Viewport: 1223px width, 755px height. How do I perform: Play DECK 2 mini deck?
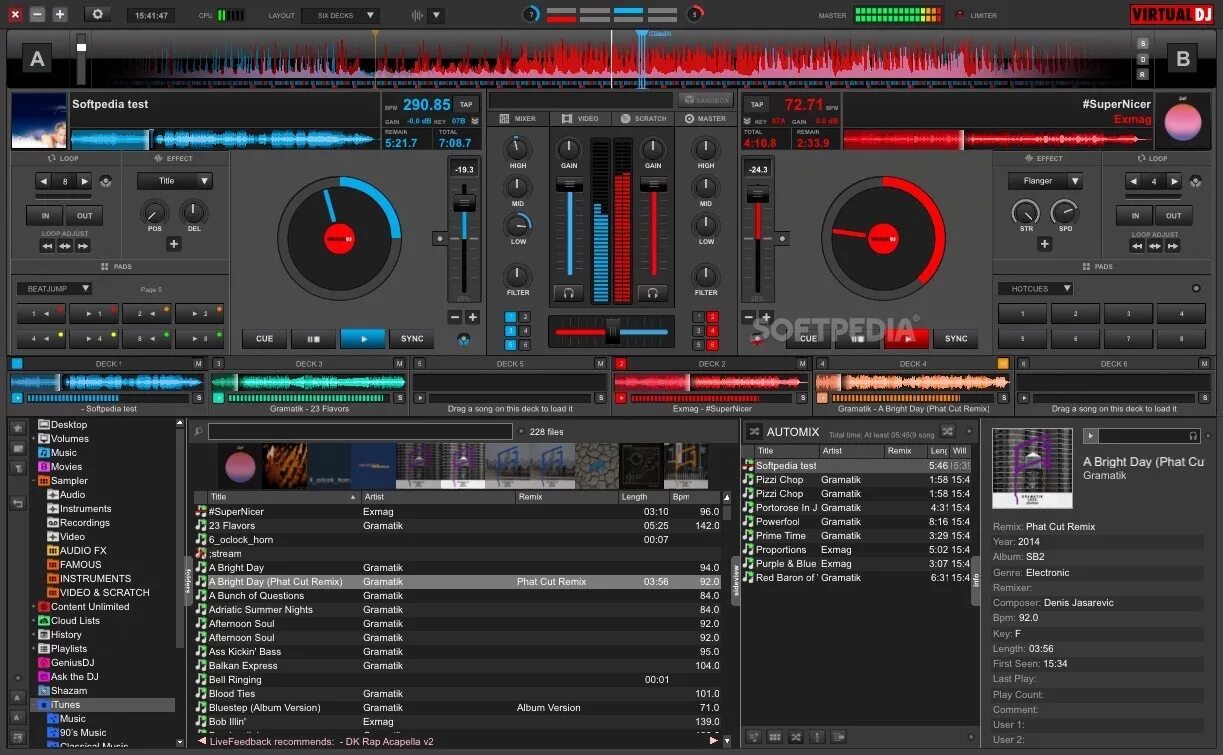click(620, 397)
